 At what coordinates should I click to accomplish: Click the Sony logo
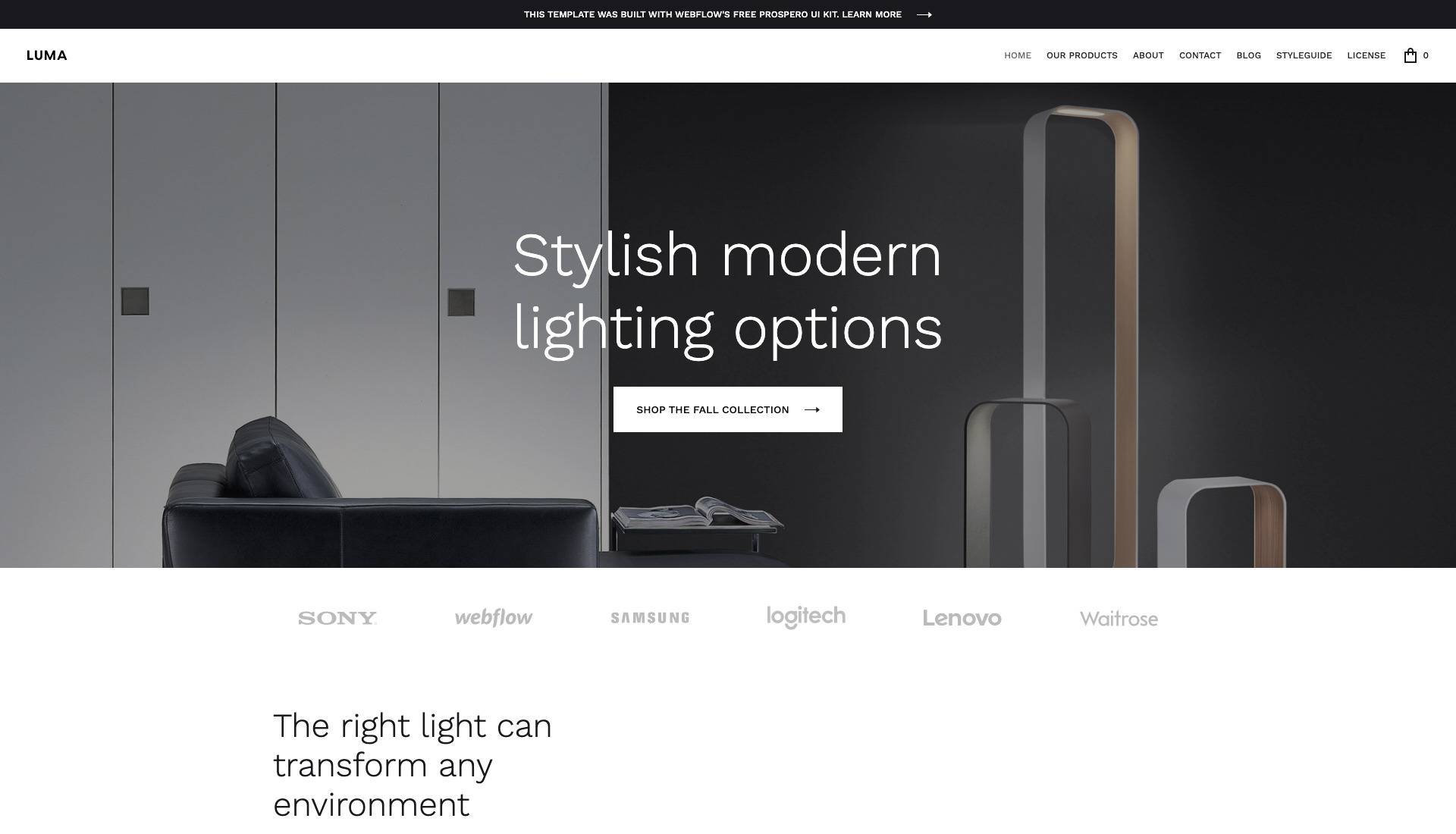337,618
